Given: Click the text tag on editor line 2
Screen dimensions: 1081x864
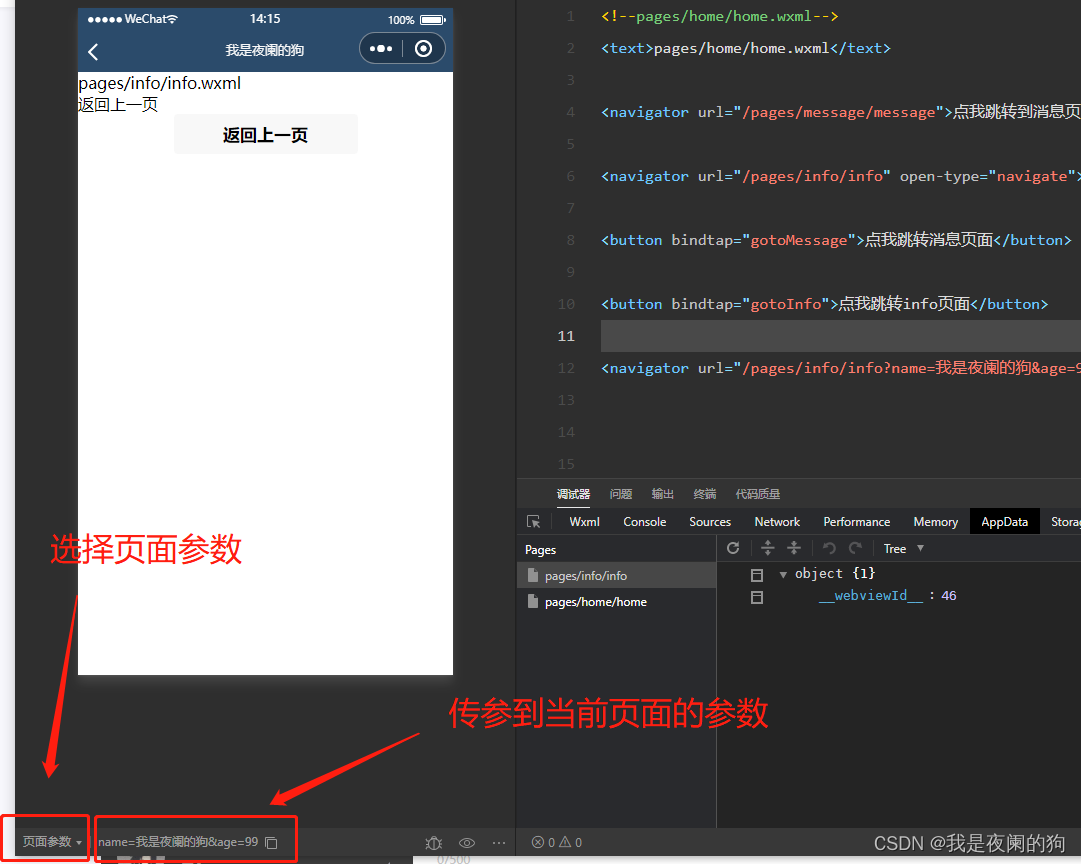Looking at the screenshot, I should pos(746,48).
